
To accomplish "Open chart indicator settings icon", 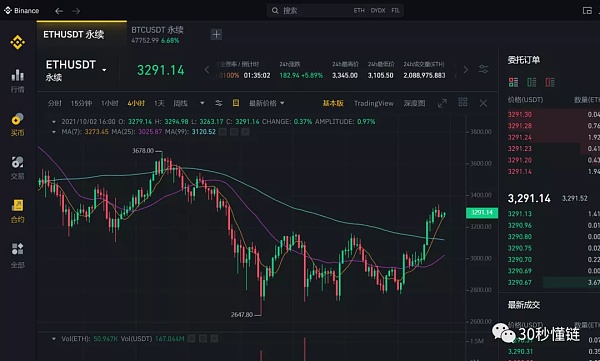I will 218,103.
